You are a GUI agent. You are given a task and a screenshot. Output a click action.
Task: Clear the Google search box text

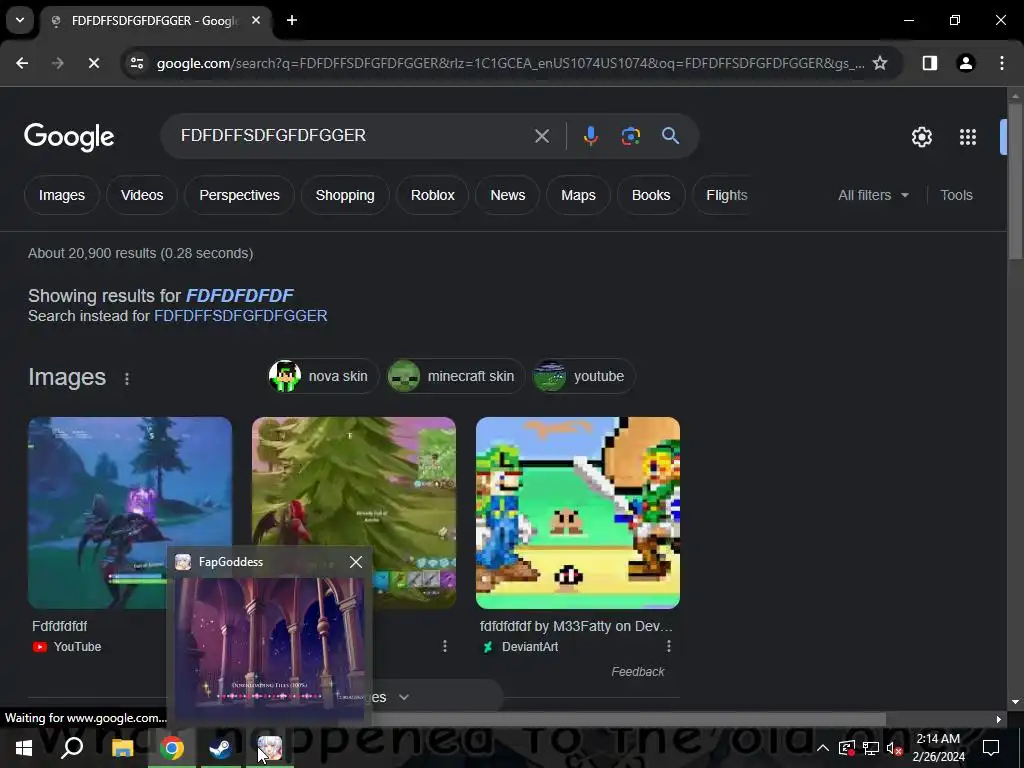pos(542,136)
